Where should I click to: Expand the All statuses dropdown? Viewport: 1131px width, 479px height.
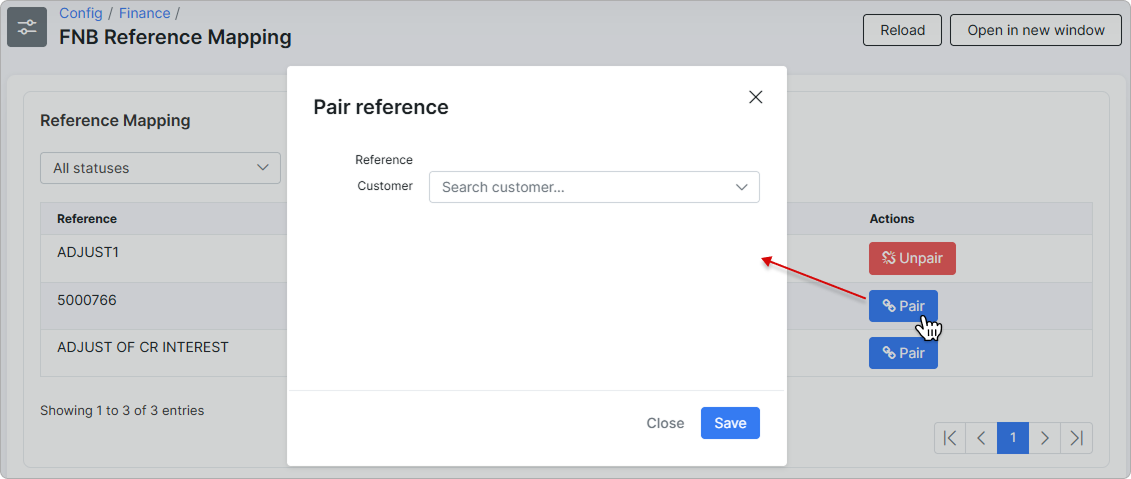click(160, 168)
